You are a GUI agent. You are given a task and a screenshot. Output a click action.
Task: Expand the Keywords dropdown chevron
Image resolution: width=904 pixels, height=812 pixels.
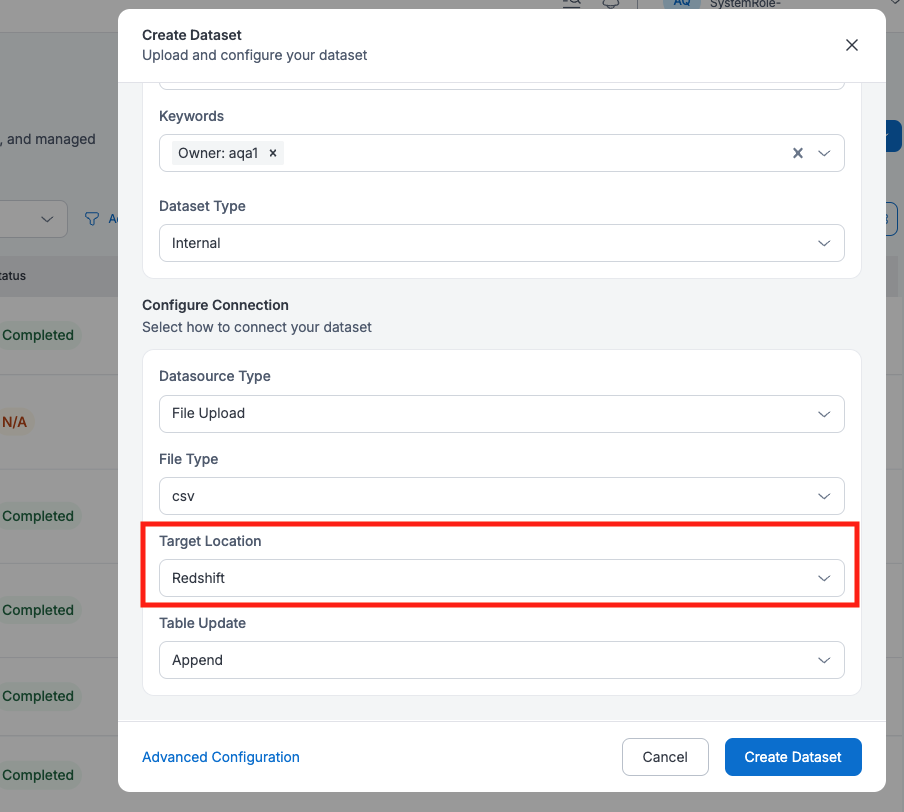tap(824, 153)
